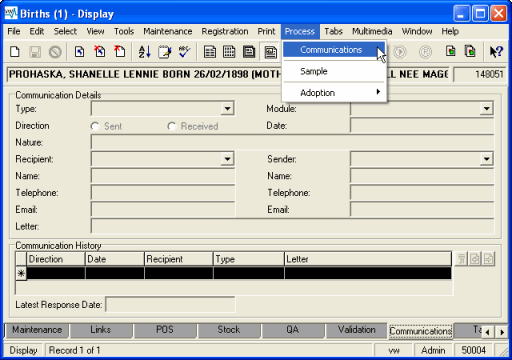Open the Window menu

tap(417, 31)
